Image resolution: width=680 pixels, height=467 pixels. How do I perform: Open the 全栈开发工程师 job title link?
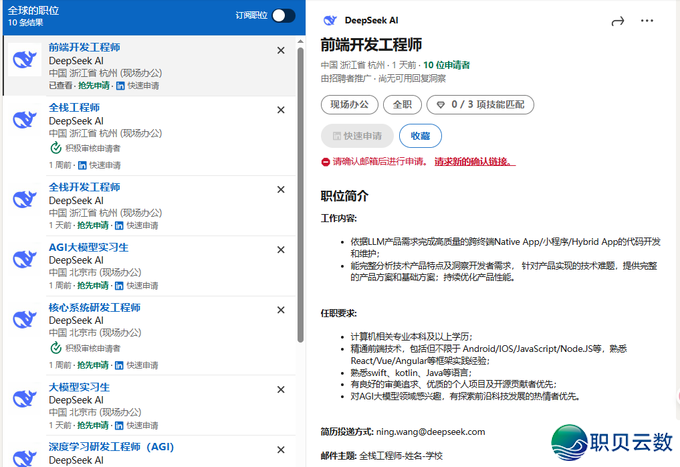pyautogui.click(x=84, y=187)
